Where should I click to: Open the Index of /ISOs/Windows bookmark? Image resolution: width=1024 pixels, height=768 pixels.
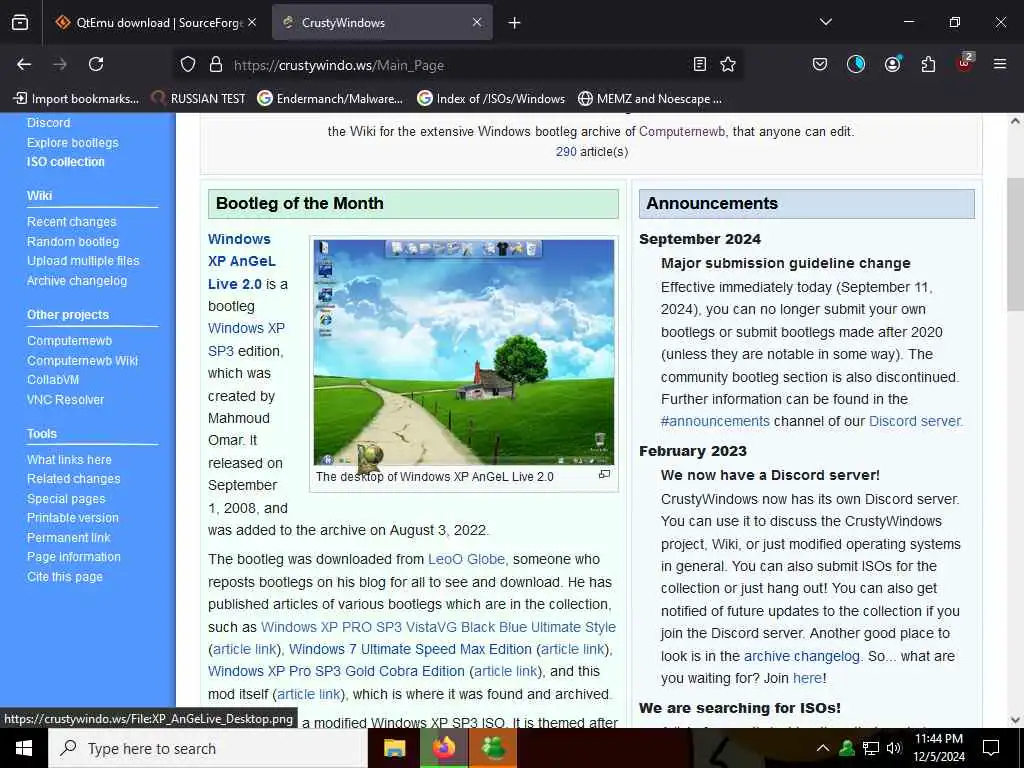(491, 99)
